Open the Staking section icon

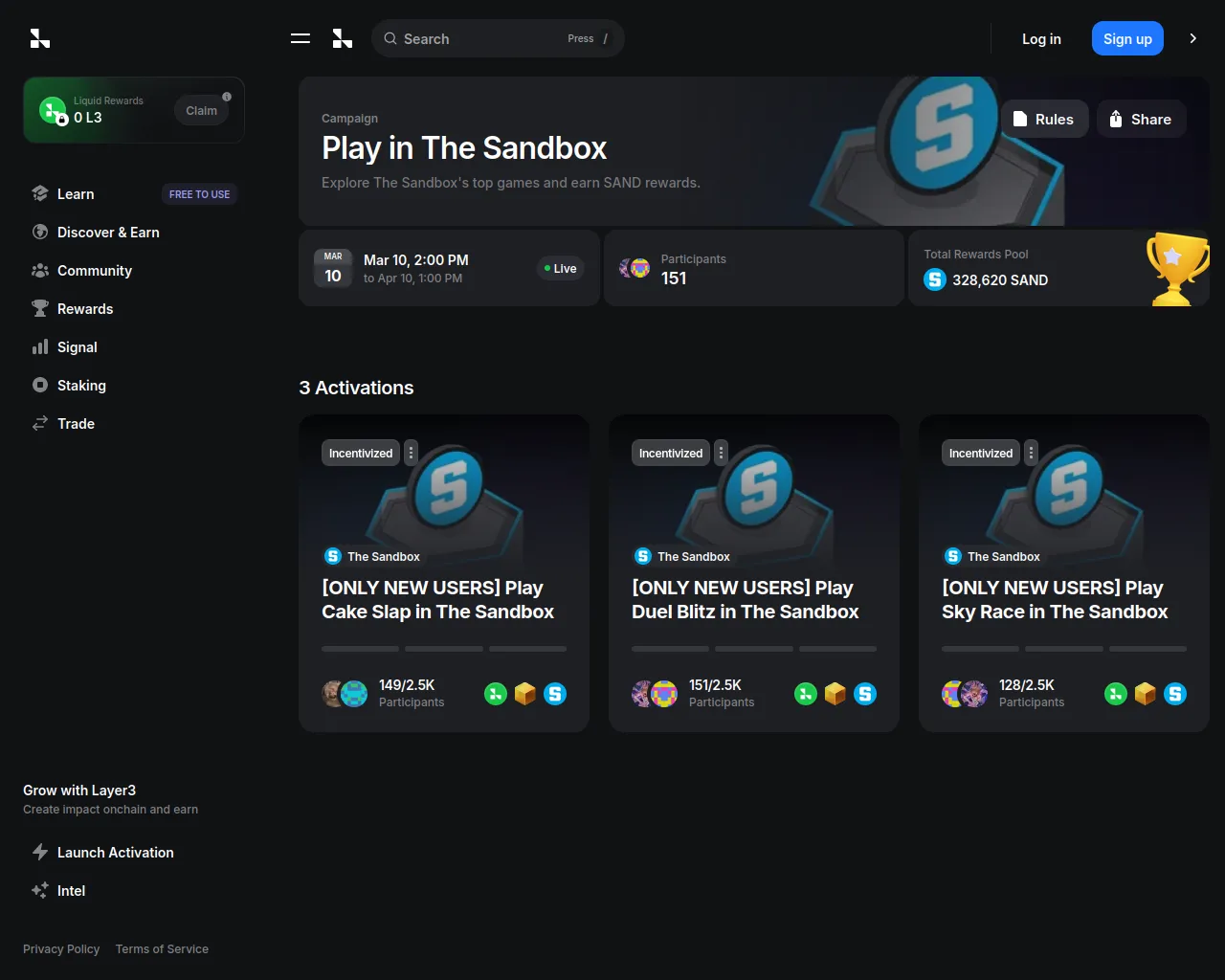[x=40, y=385]
